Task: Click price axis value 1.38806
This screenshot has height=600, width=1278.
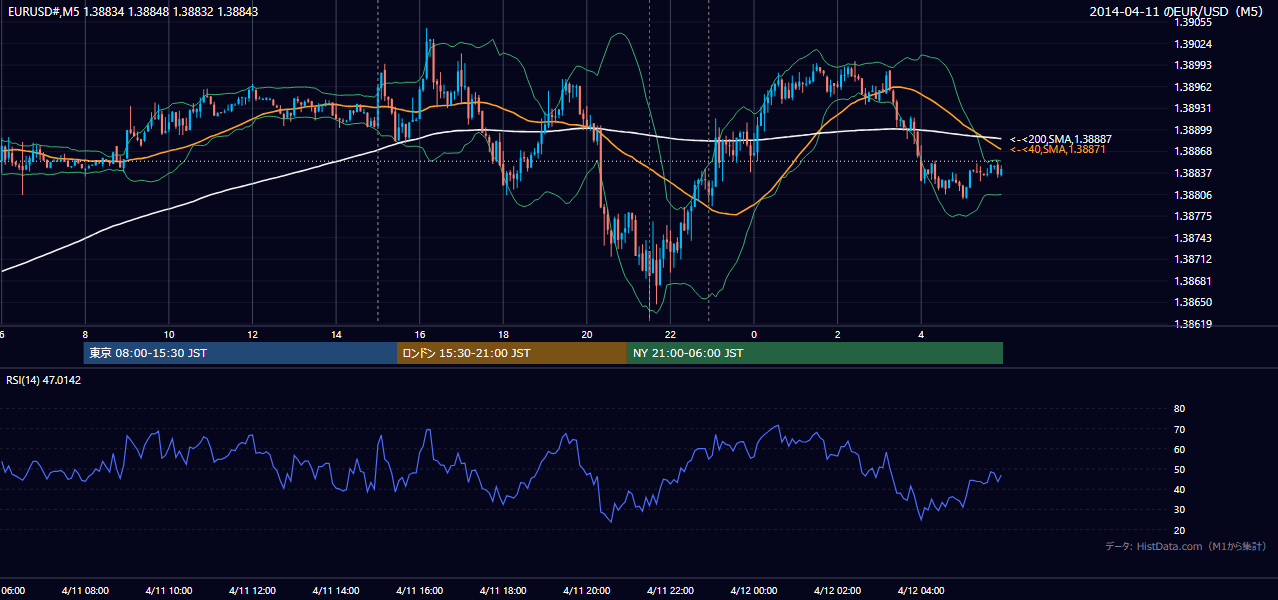Action: 1194,195
